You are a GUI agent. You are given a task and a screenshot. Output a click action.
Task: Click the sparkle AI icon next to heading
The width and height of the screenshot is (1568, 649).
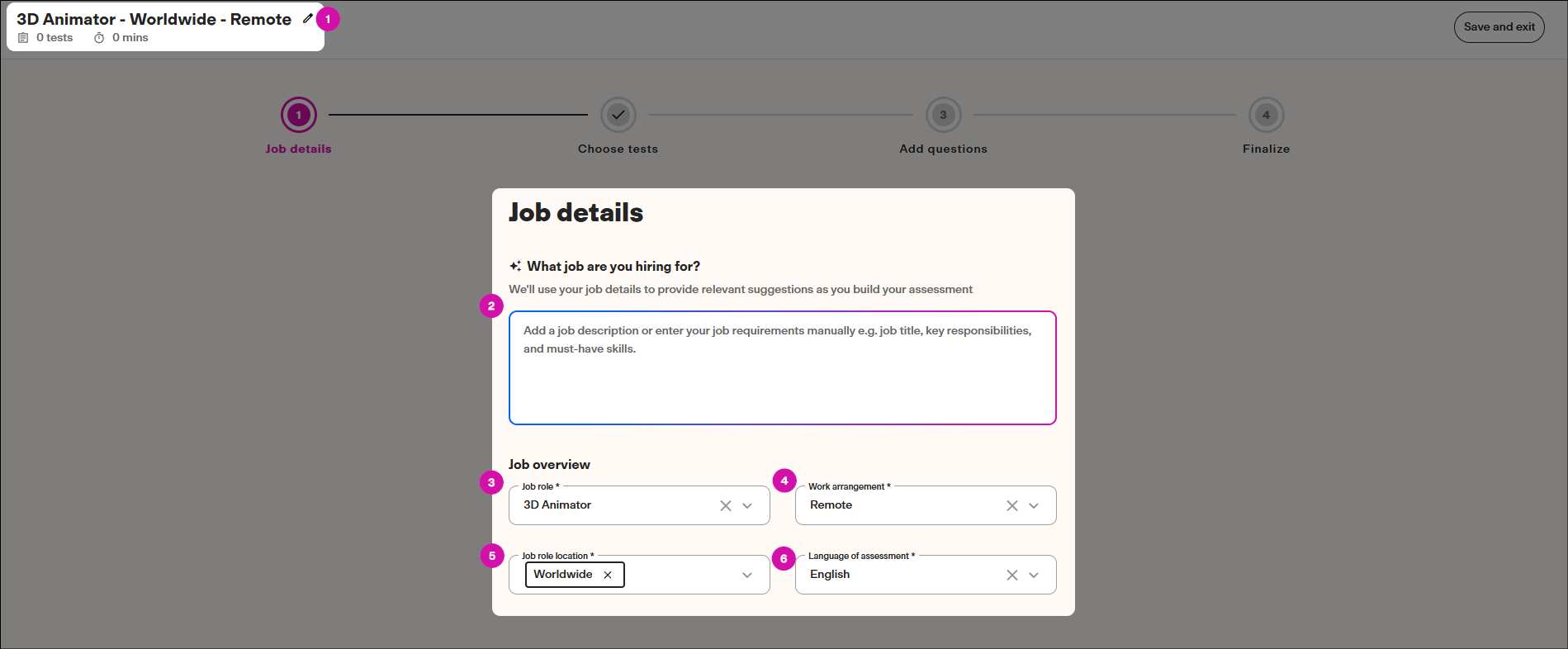coord(515,266)
